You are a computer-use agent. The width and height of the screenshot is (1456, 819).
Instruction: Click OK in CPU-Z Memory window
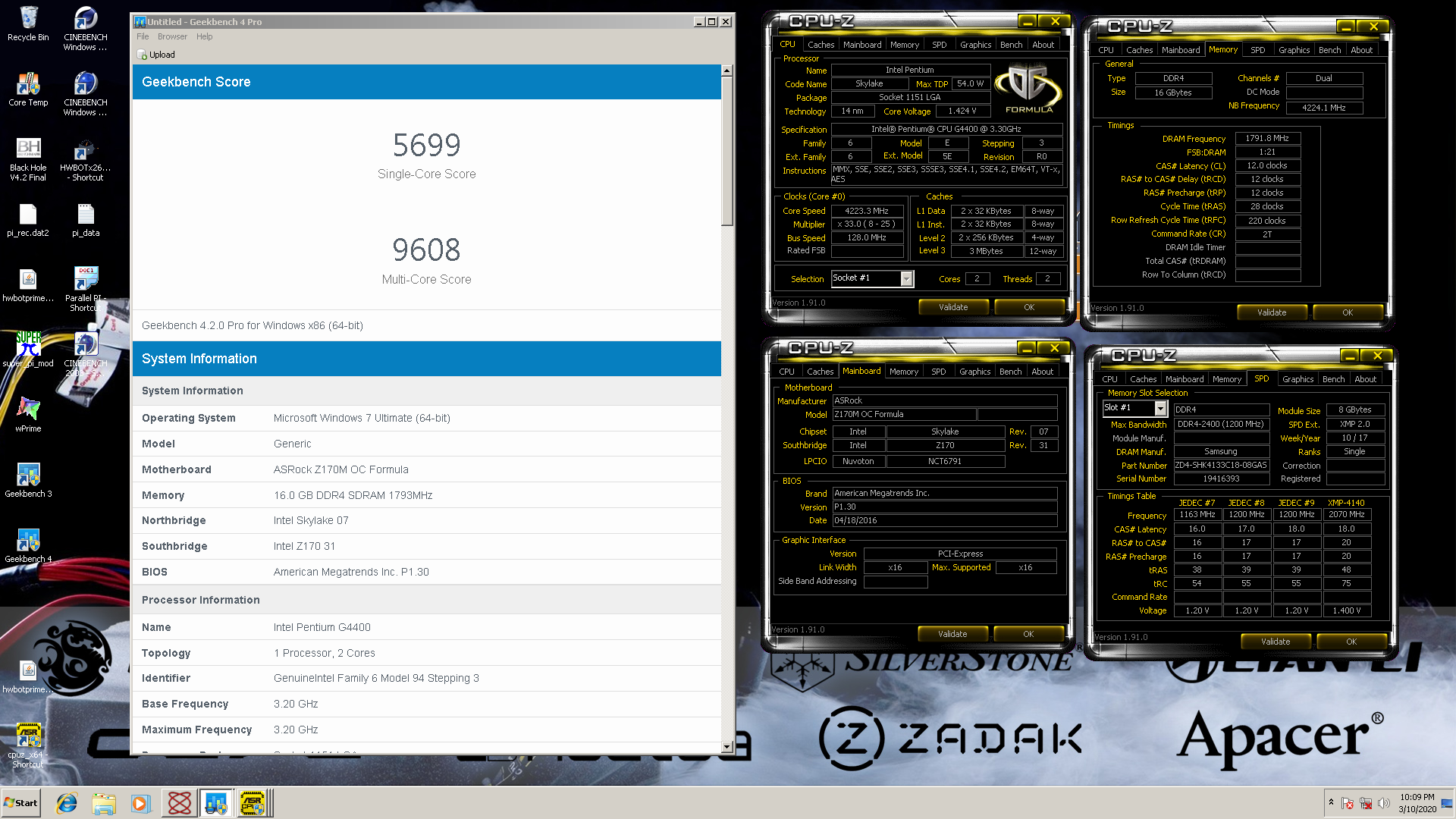tap(1347, 312)
